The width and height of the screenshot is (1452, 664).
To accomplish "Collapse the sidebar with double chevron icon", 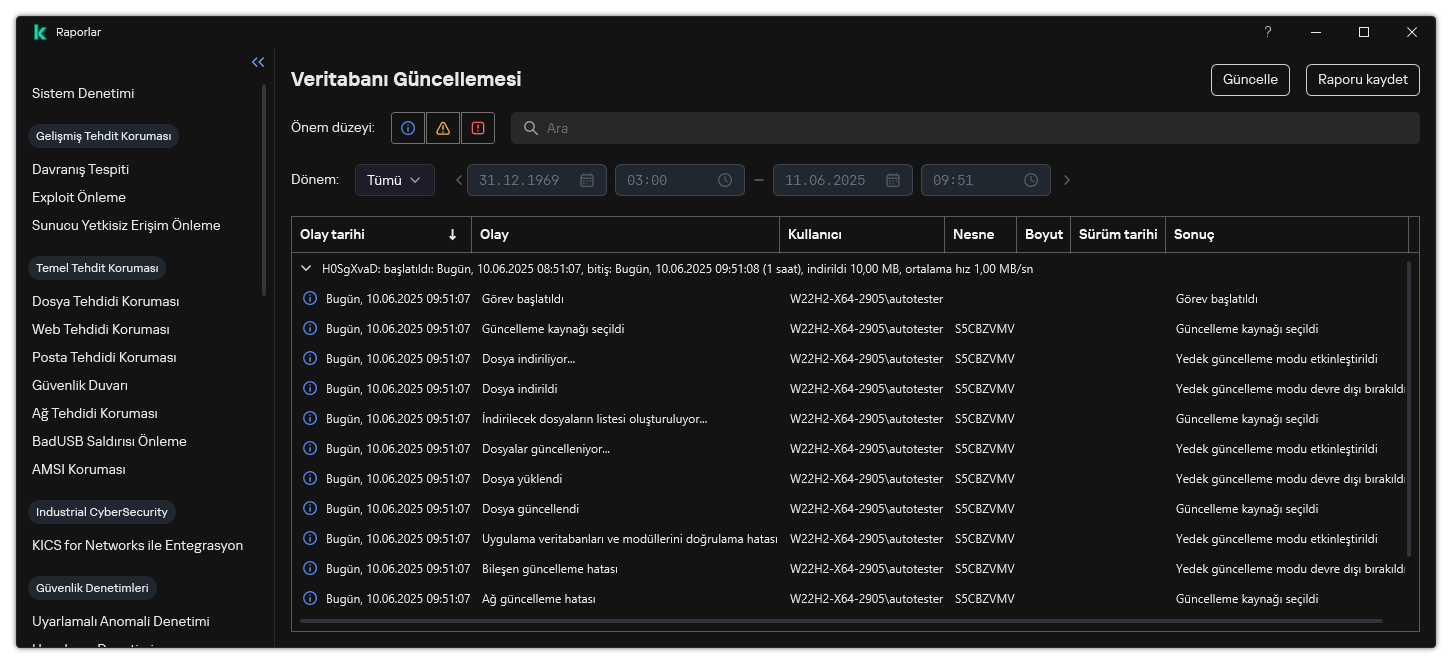I will (x=258, y=62).
